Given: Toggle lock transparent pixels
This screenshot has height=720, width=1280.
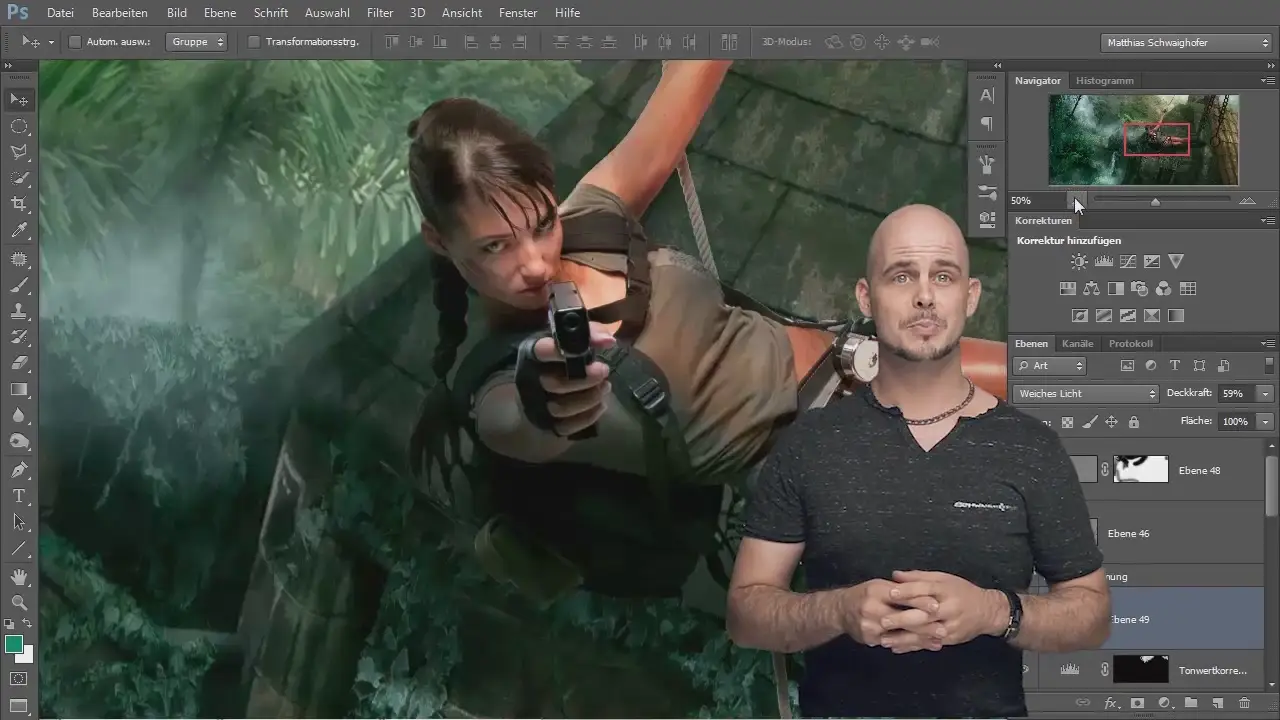Looking at the screenshot, I should coord(1068,422).
